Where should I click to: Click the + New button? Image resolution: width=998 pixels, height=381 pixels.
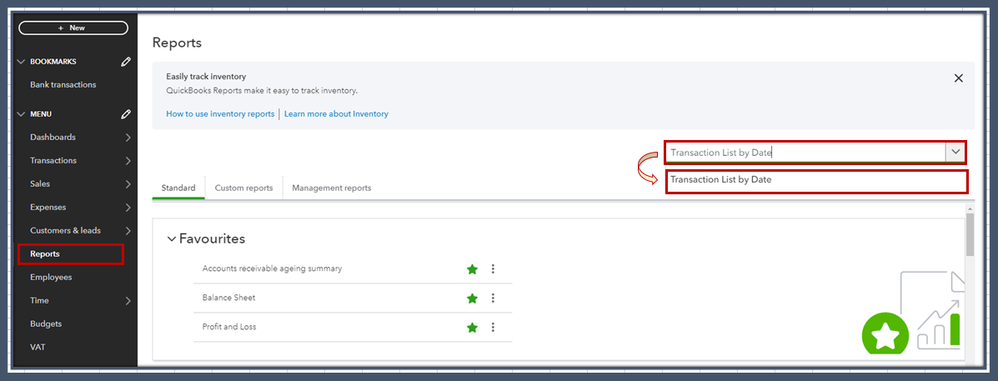tap(73, 28)
